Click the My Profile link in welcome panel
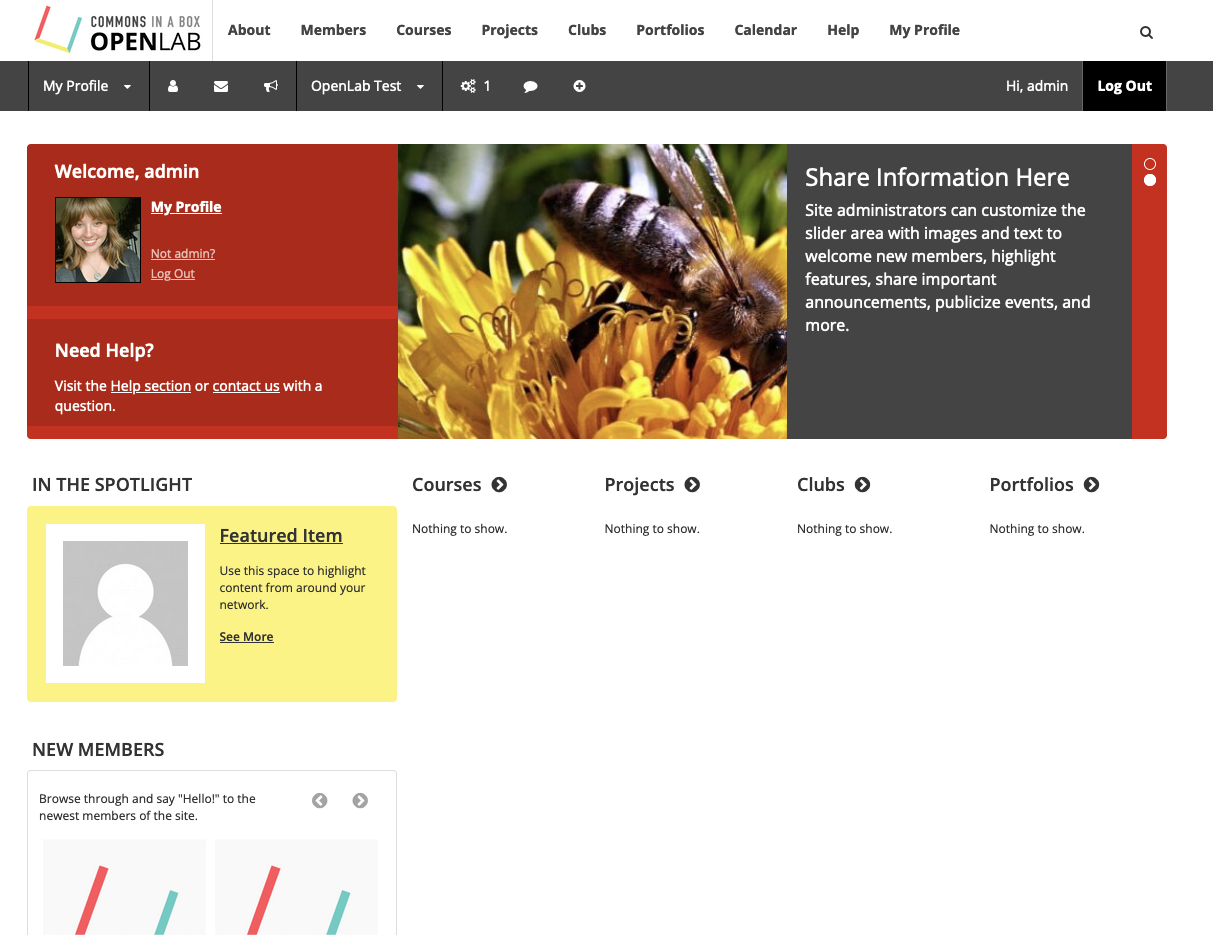This screenshot has height=935, width=1213. (x=186, y=207)
